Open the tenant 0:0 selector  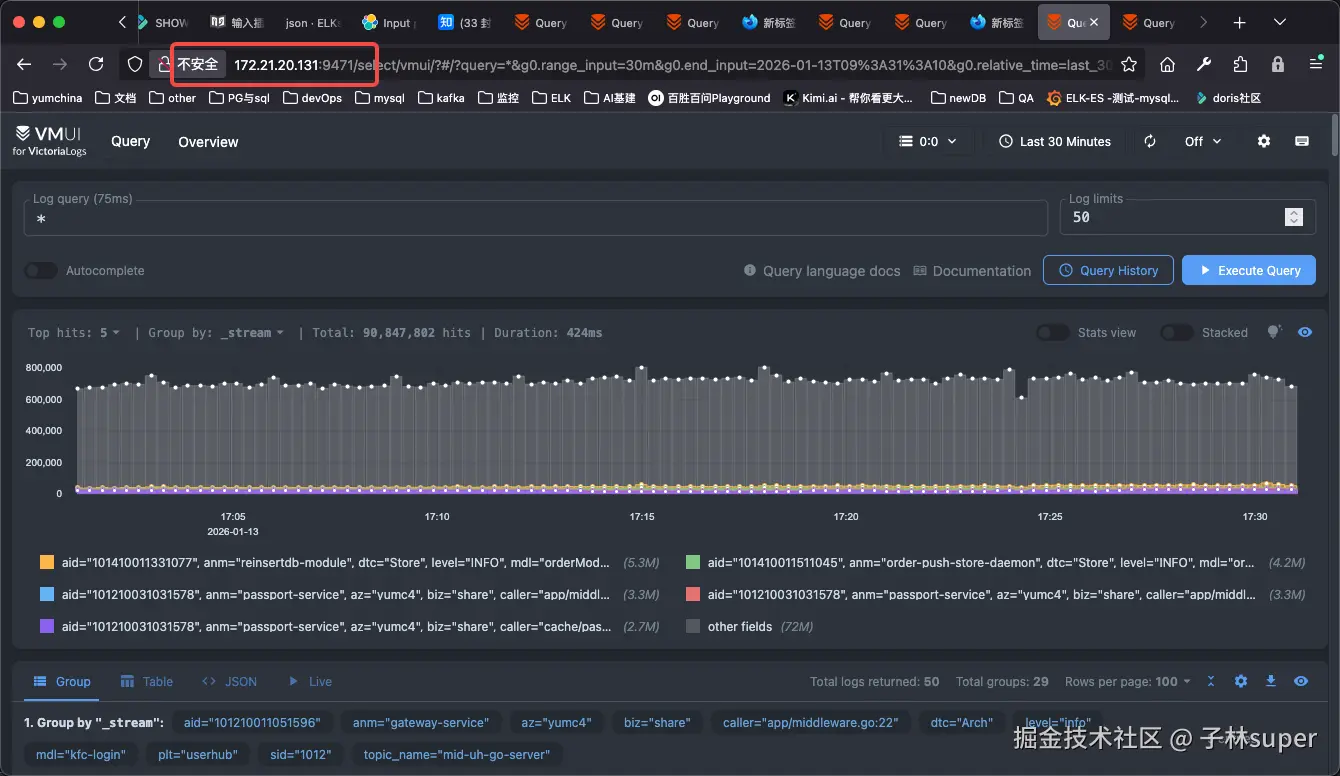928,141
